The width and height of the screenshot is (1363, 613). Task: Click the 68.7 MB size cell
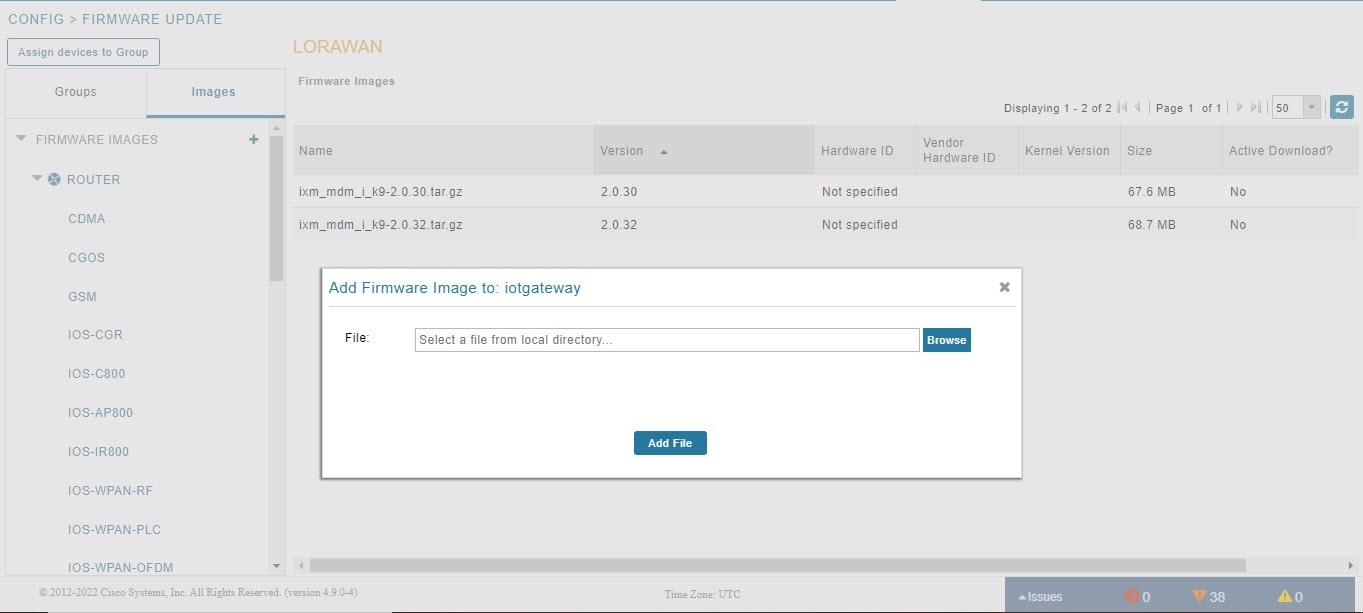(x=1152, y=225)
